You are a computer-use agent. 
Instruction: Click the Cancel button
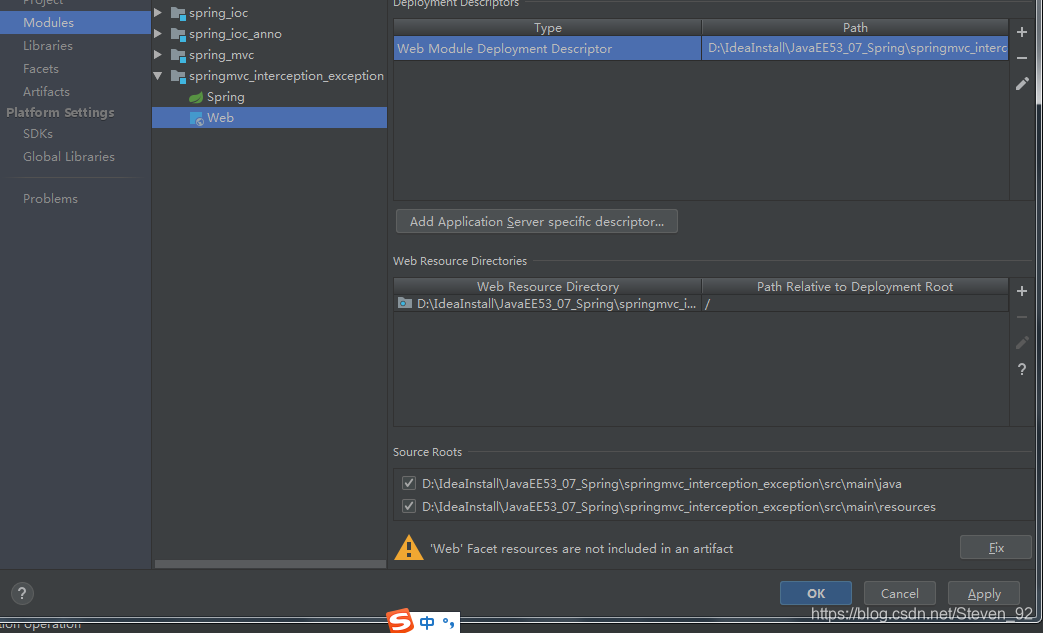click(899, 593)
